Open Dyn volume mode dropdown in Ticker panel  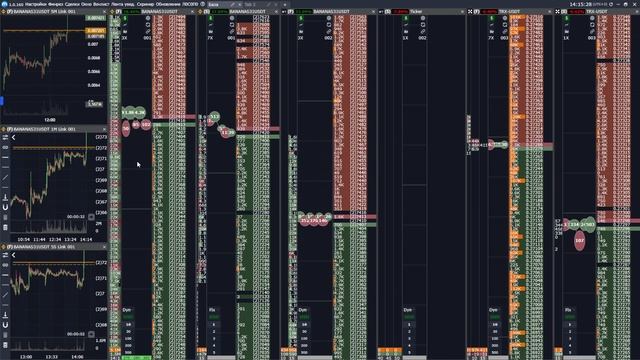(x=408, y=310)
